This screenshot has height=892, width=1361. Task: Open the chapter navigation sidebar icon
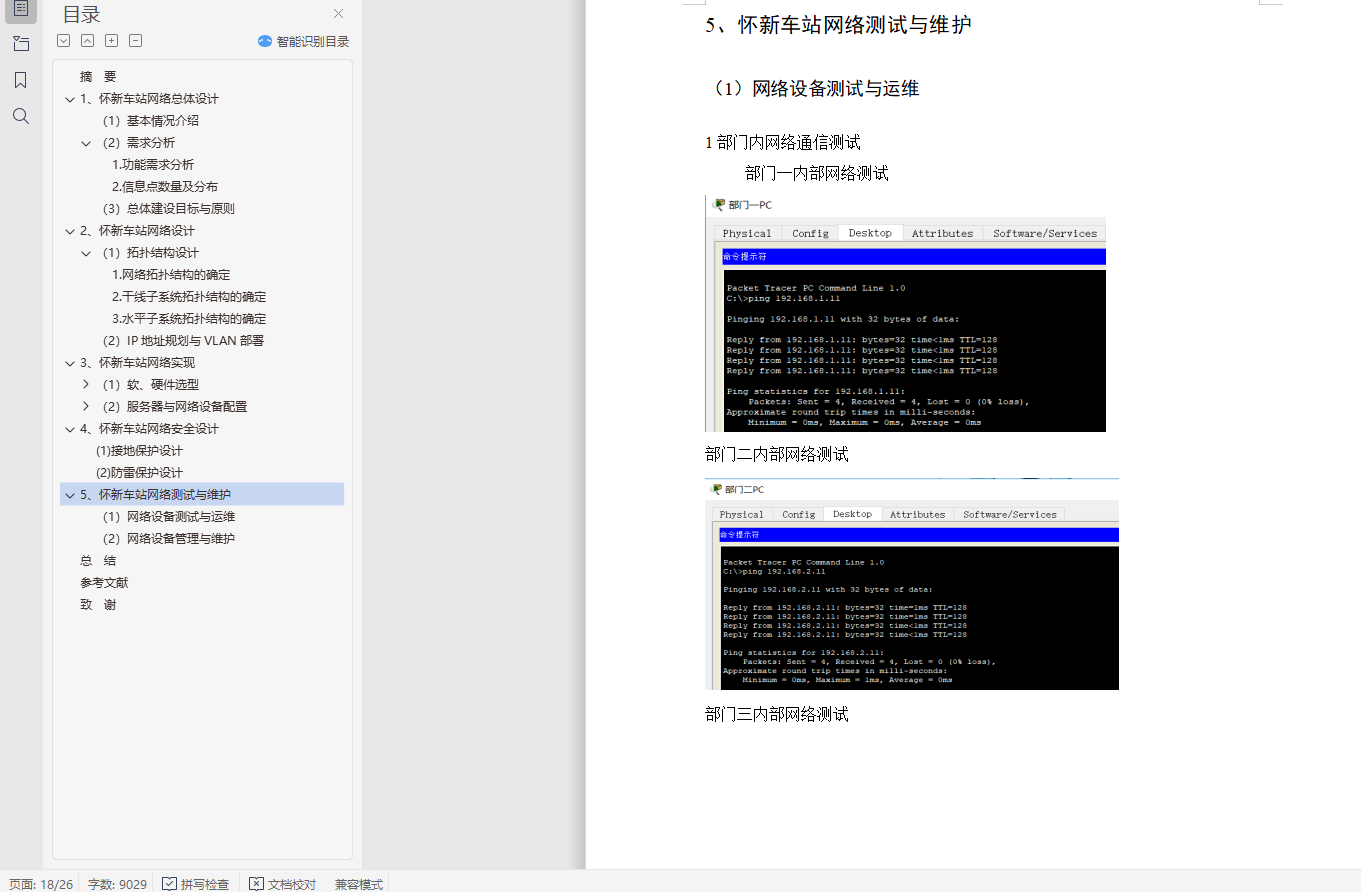tap(21, 44)
